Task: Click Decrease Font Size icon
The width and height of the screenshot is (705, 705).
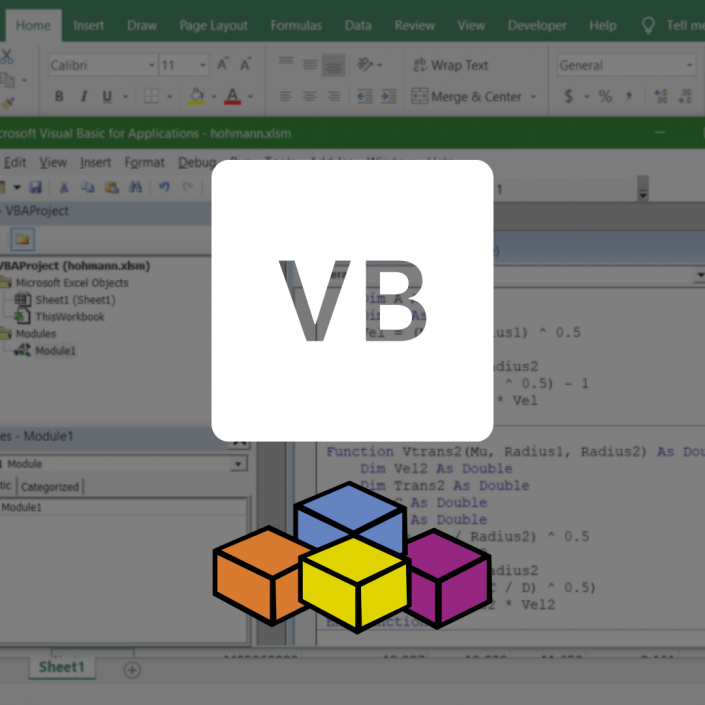Action: pos(245,65)
